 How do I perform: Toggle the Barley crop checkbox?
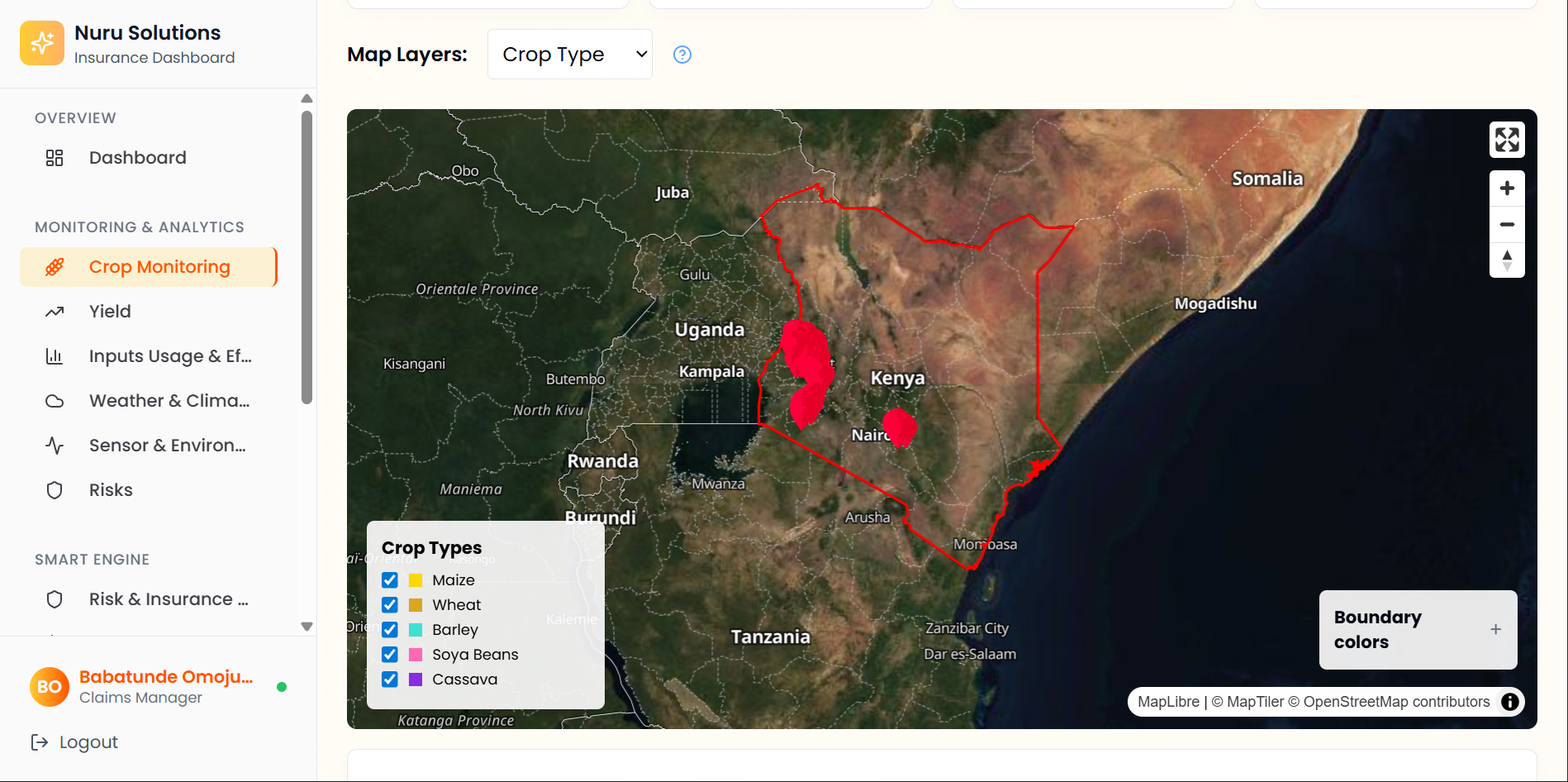tap(390, 630)
